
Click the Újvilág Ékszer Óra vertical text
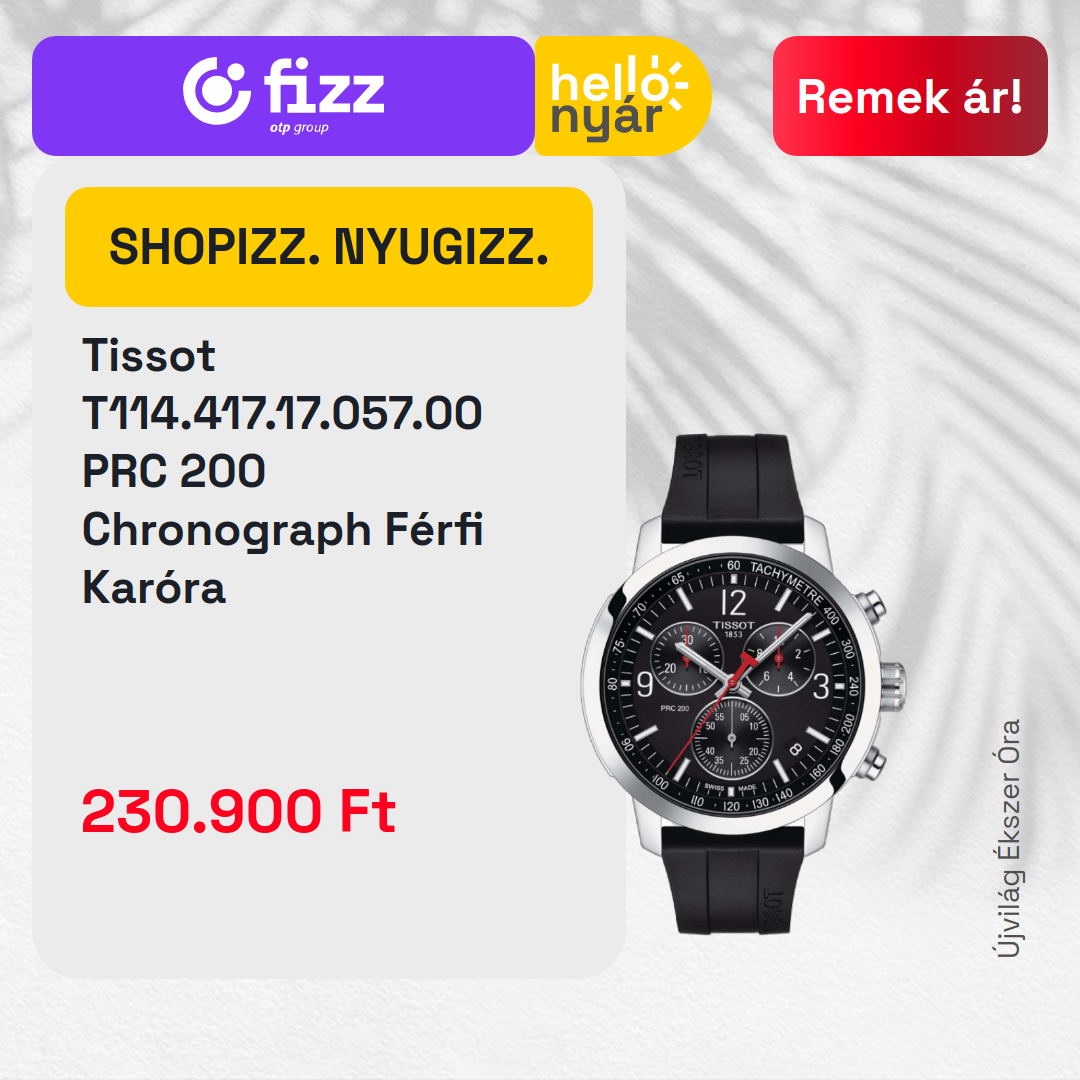click(1008, 839)
